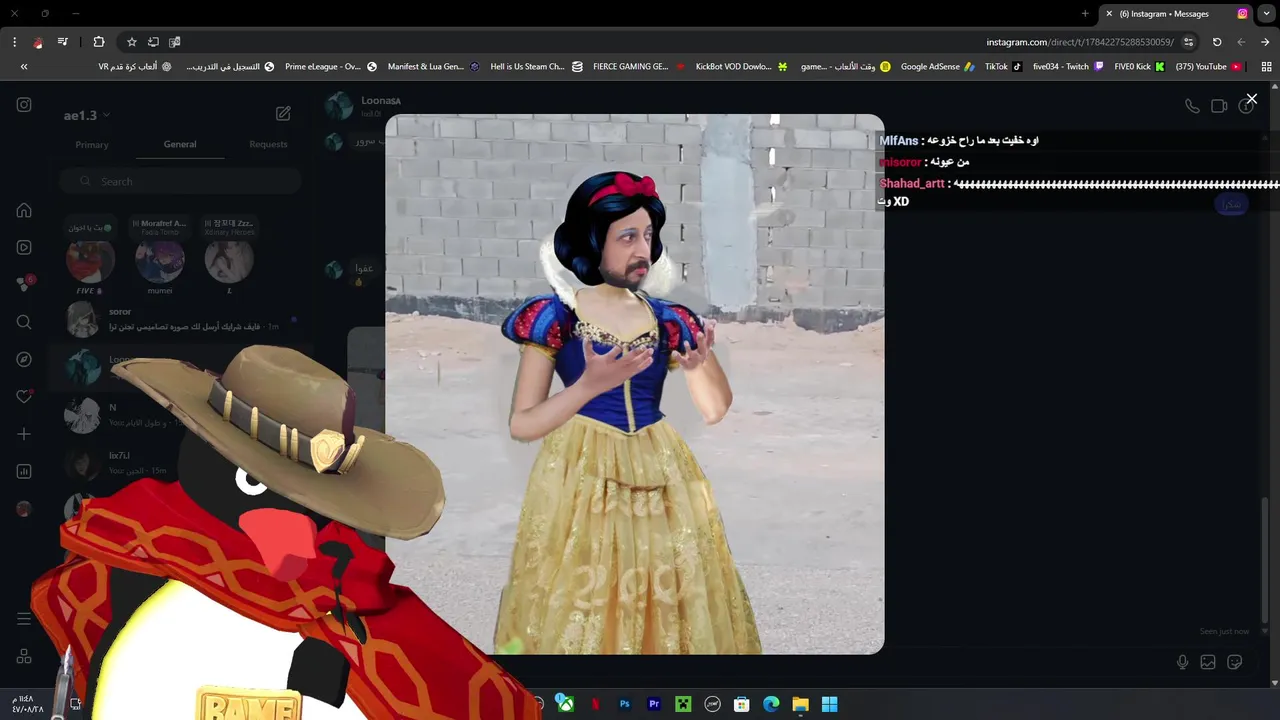Attach a photo using the image icon
This screenshot has width=1280, height=720.
tap(1208, 662)
